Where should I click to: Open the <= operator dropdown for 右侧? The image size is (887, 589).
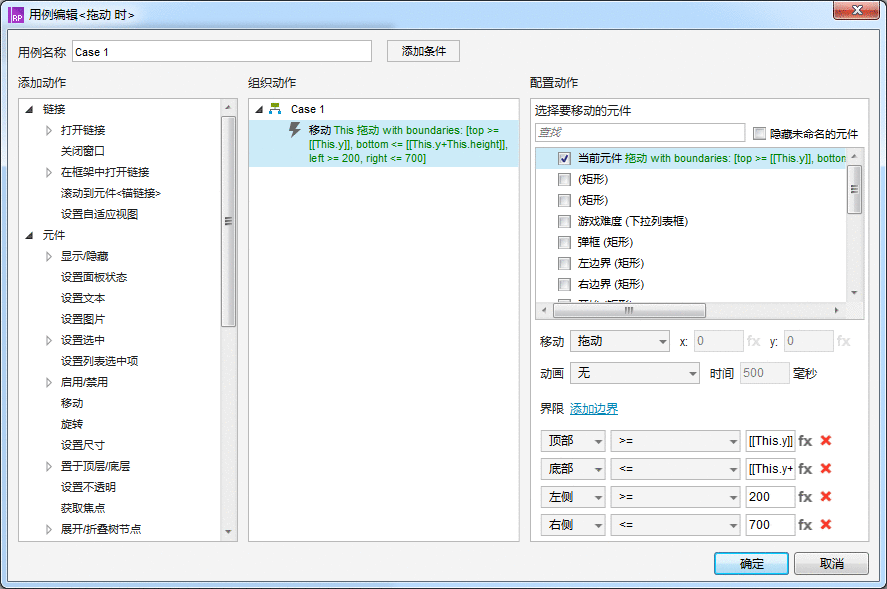675,525
